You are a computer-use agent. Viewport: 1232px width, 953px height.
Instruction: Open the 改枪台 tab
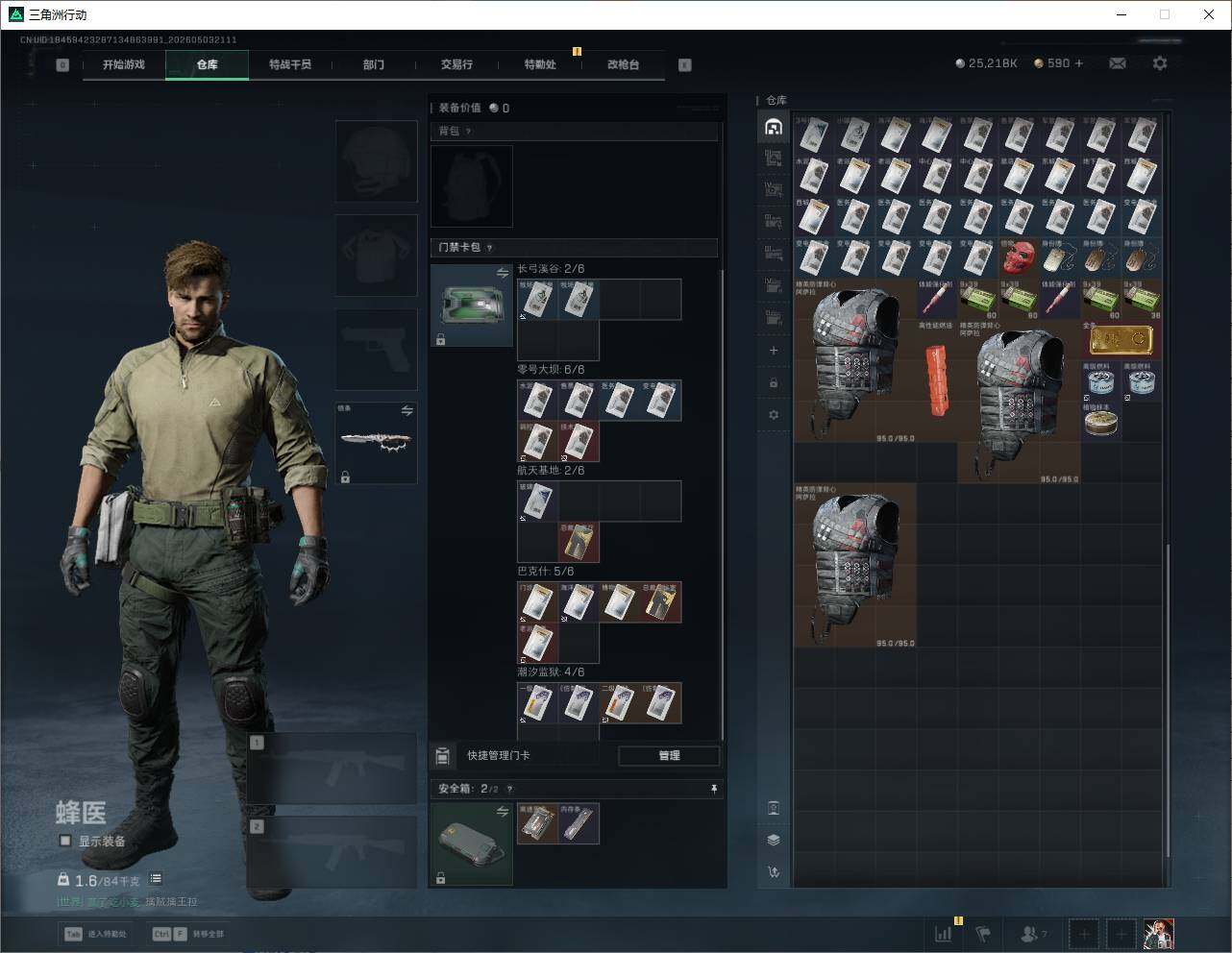(x=623, y=64)
